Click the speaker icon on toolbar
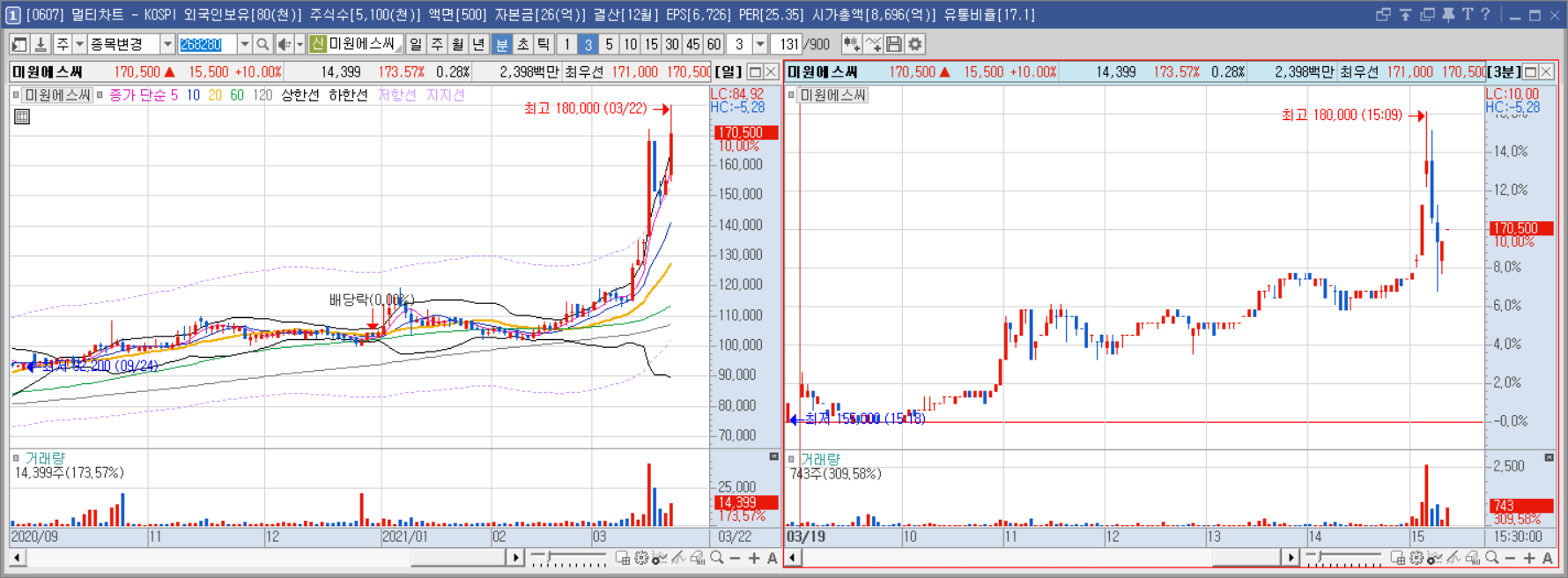 285,44
